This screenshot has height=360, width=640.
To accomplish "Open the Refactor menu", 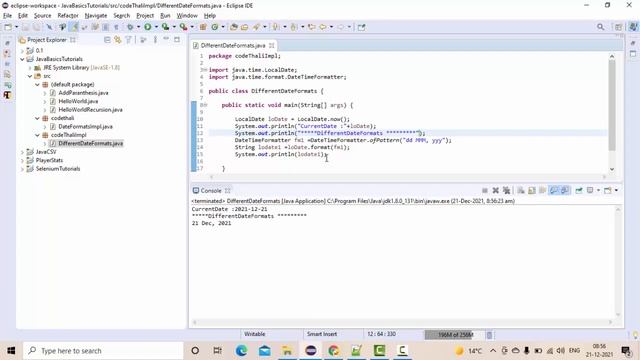I will coord(68,16).
